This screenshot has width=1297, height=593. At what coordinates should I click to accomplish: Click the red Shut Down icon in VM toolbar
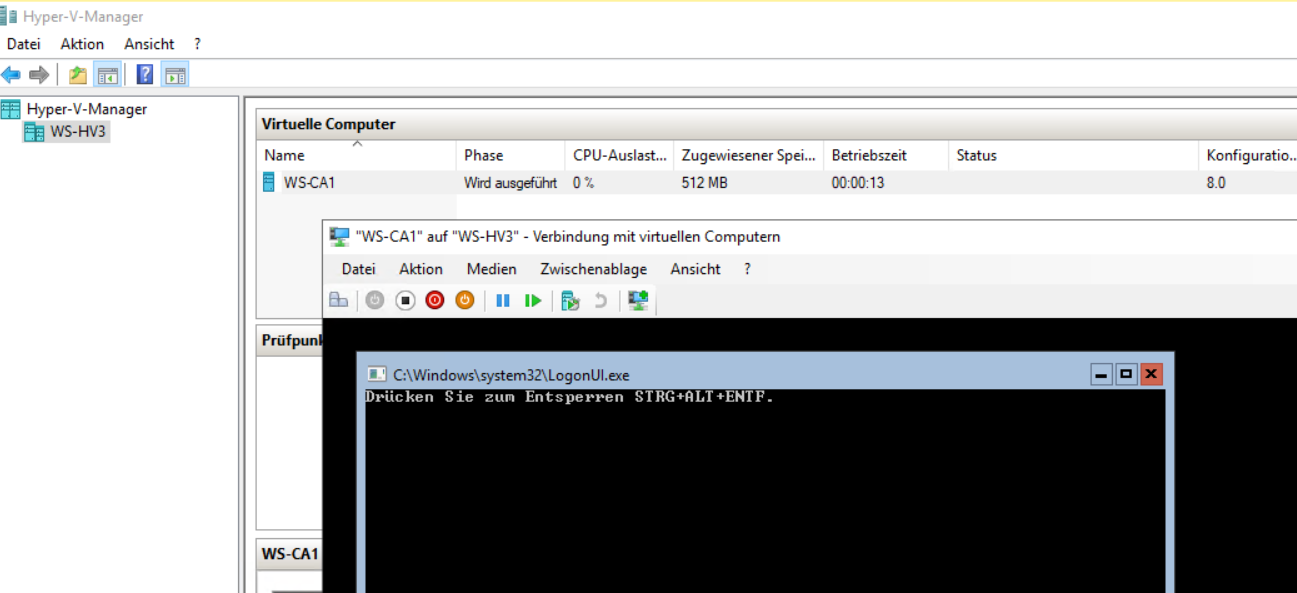pyautogui.click(x=435, y=300)
